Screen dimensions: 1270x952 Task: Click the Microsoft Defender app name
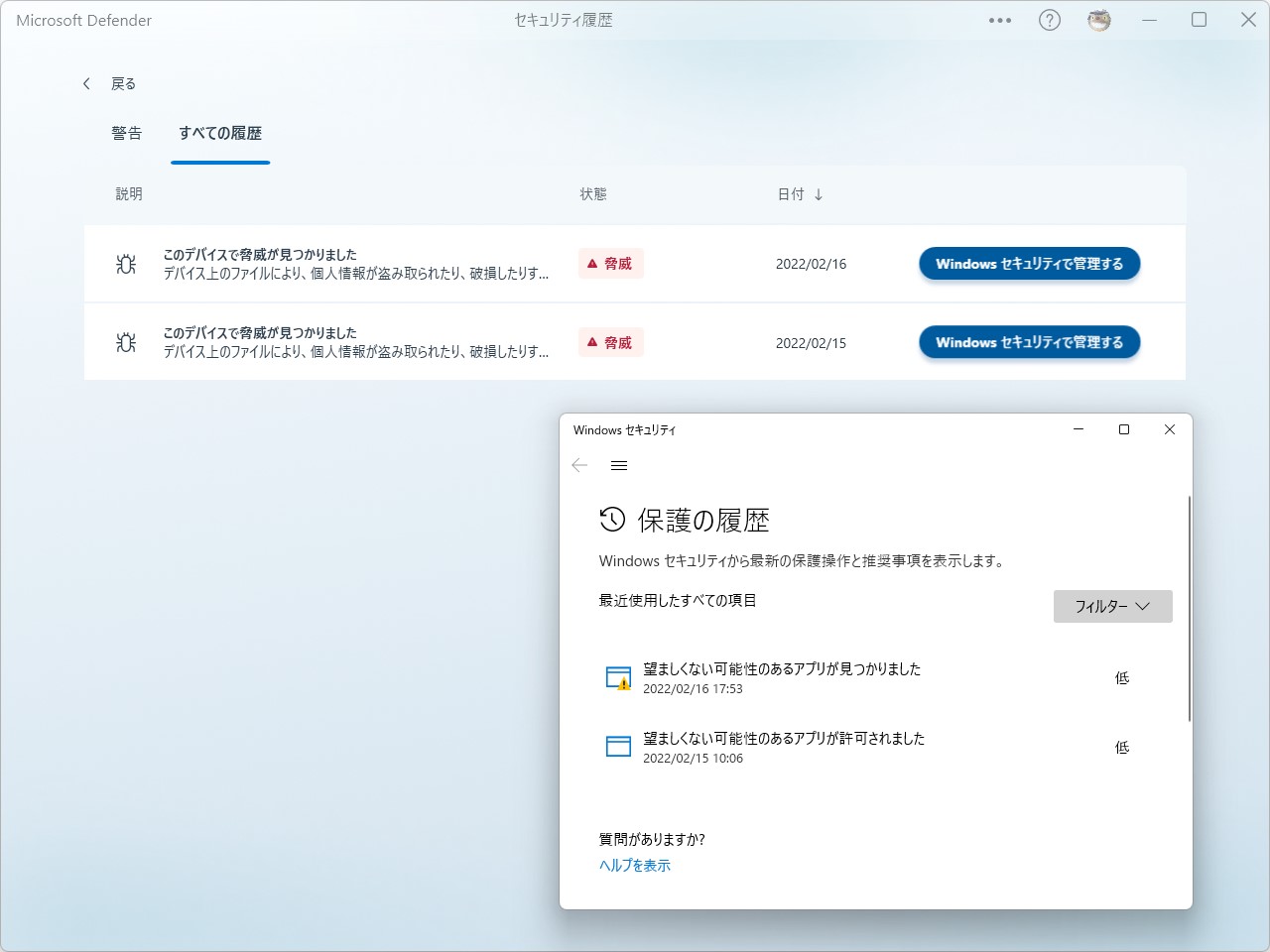coord(84,20)
